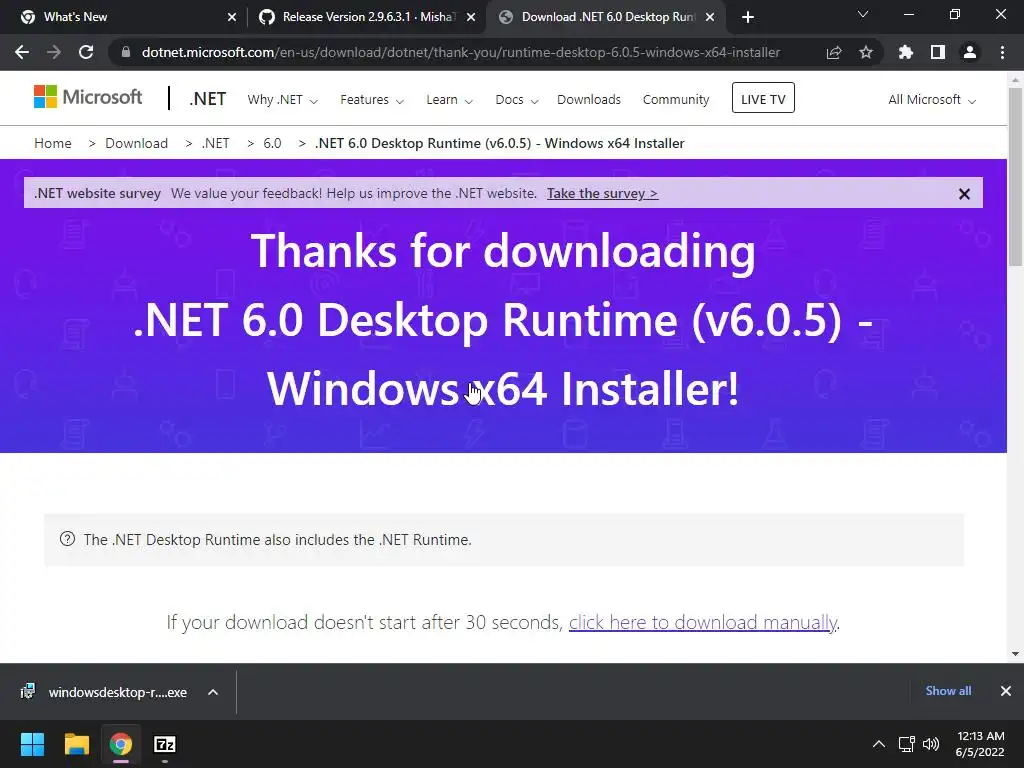
Task: Open 7-Zip from the taskbar
Action: (165, 744)
